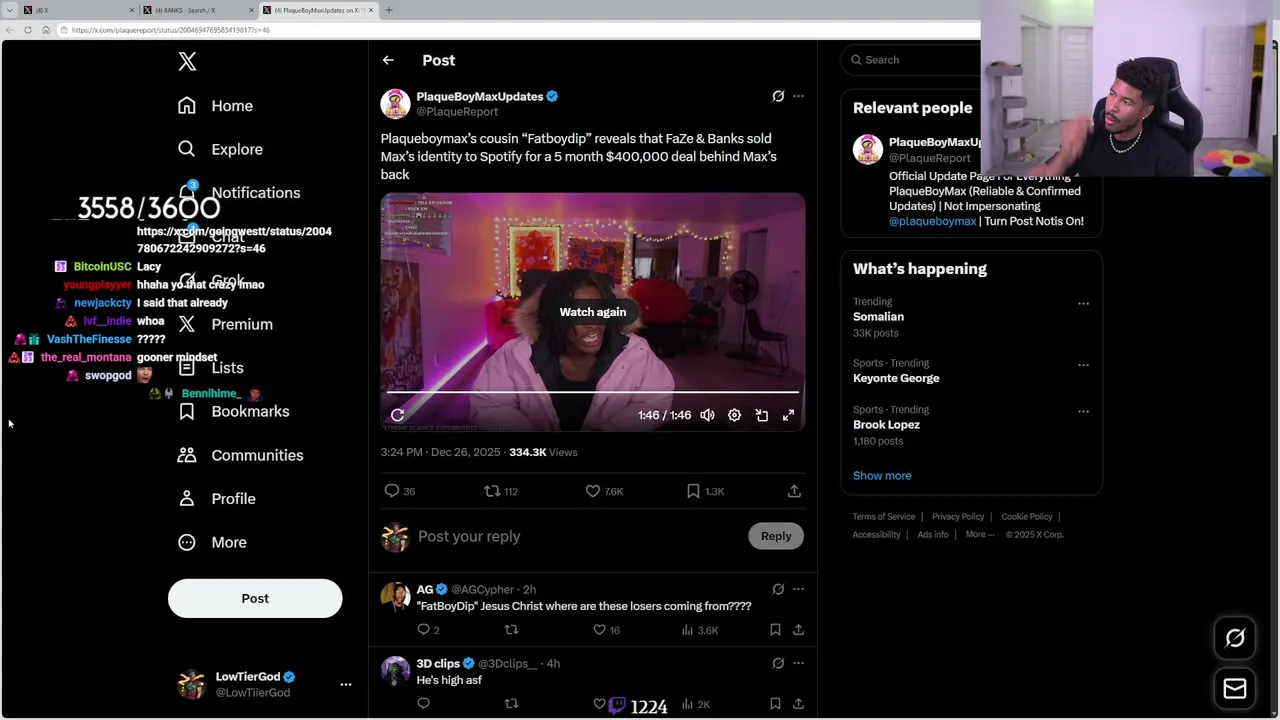Open Messages floating envelope button

[x=1235, y=689]
